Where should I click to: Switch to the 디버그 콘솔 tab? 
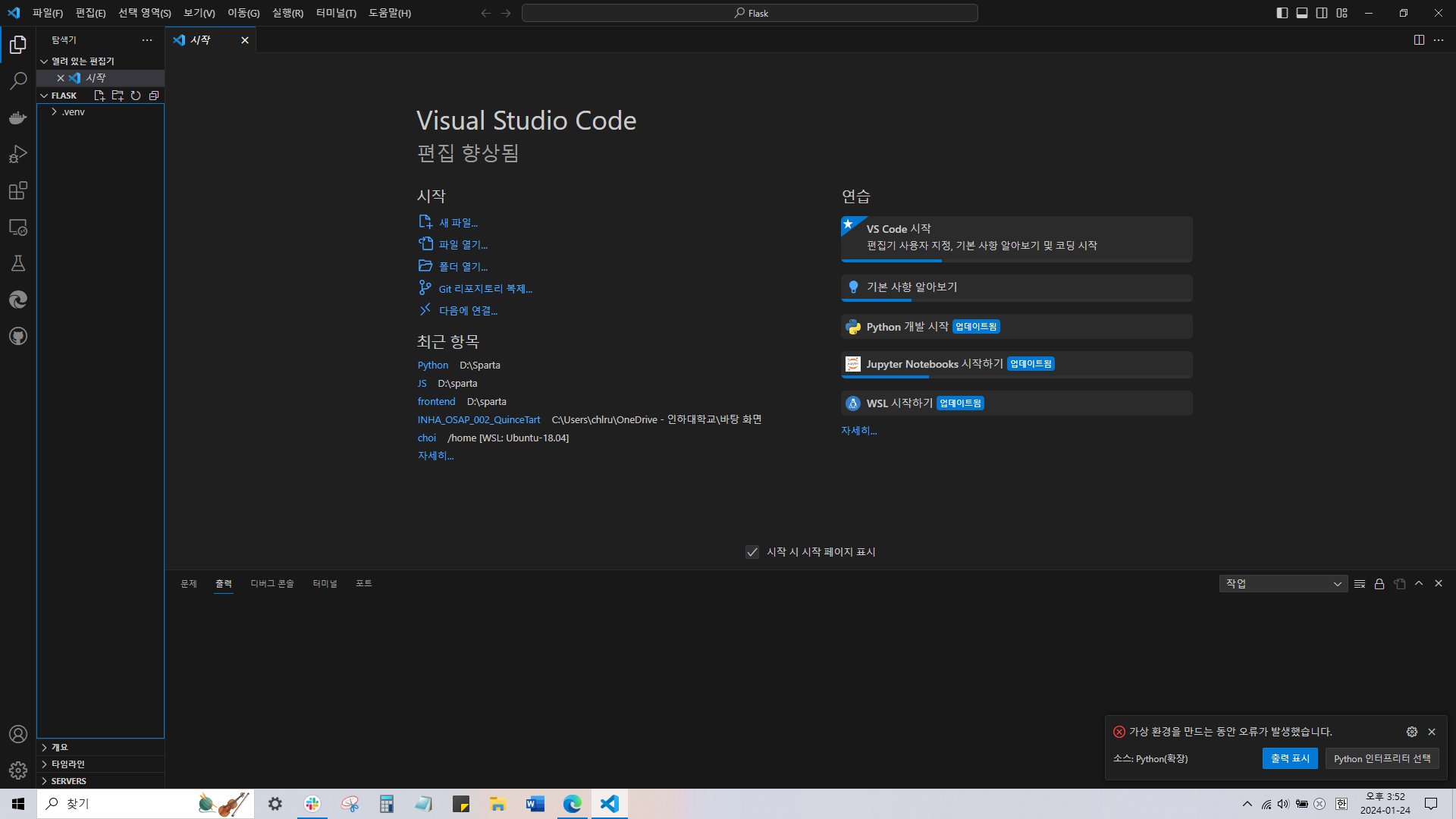272,584
